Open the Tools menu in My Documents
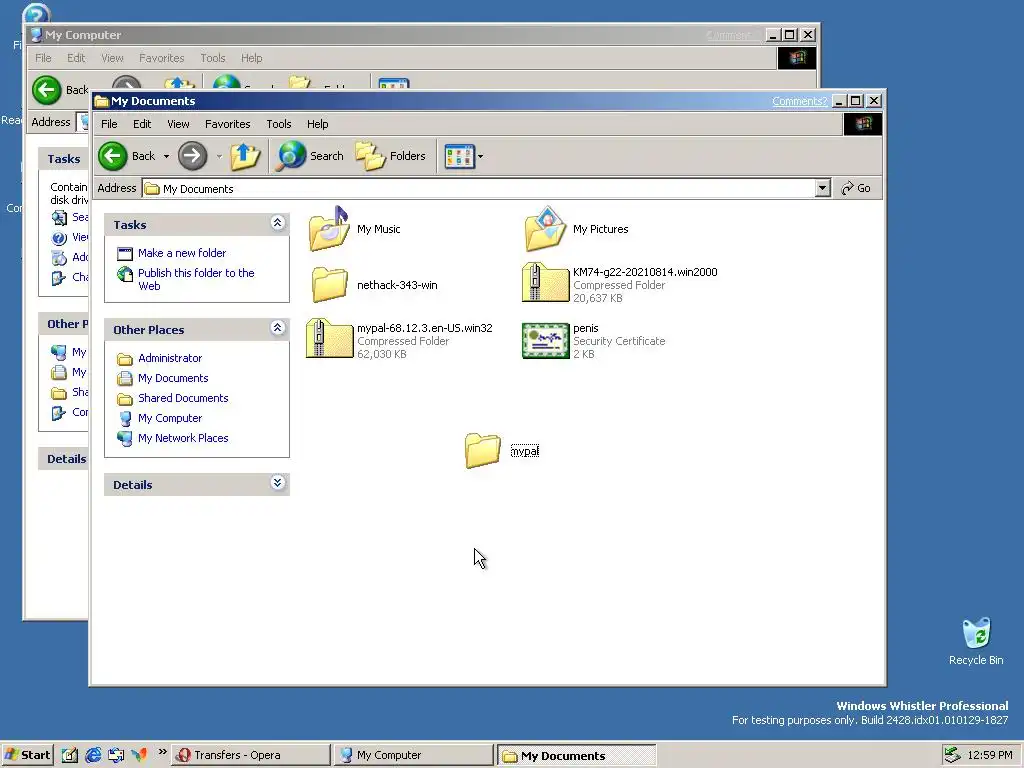The image size is (1024, 768). pos(279,124)
